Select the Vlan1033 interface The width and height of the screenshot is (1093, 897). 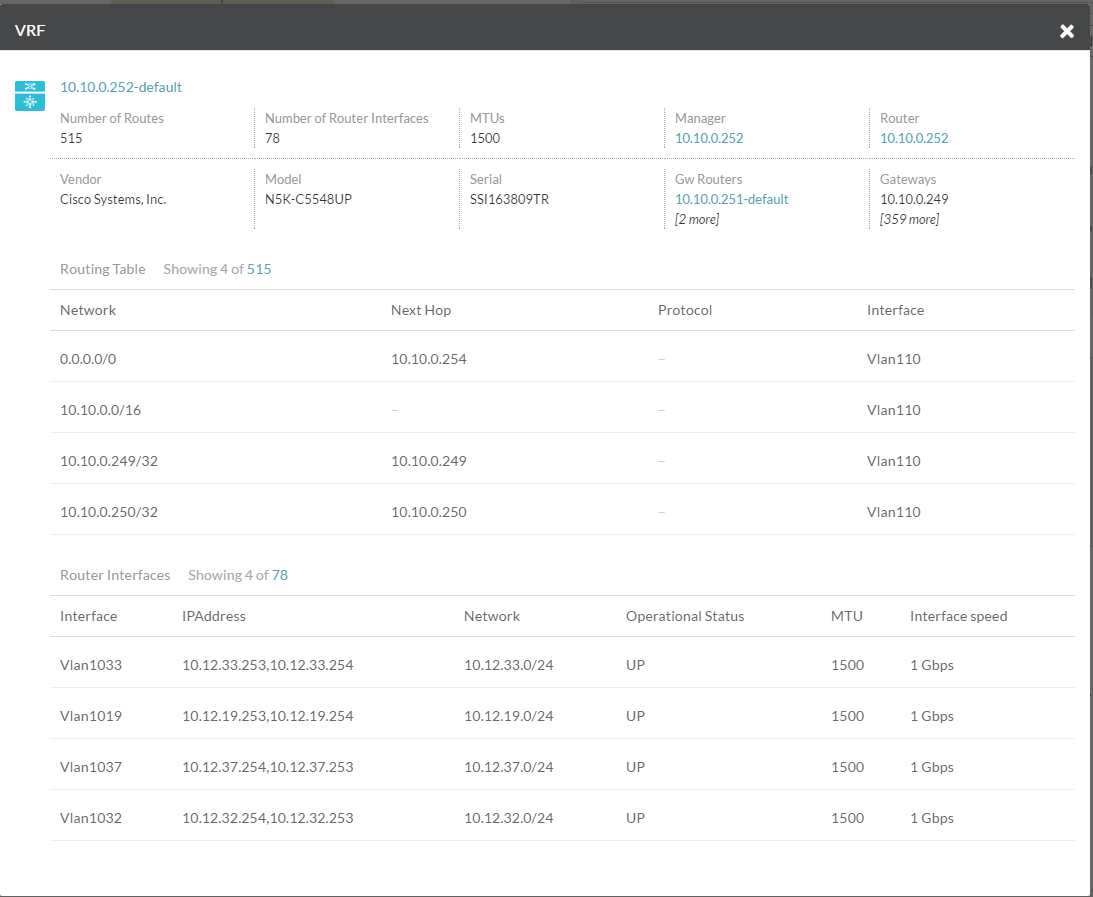coord(91,665)
